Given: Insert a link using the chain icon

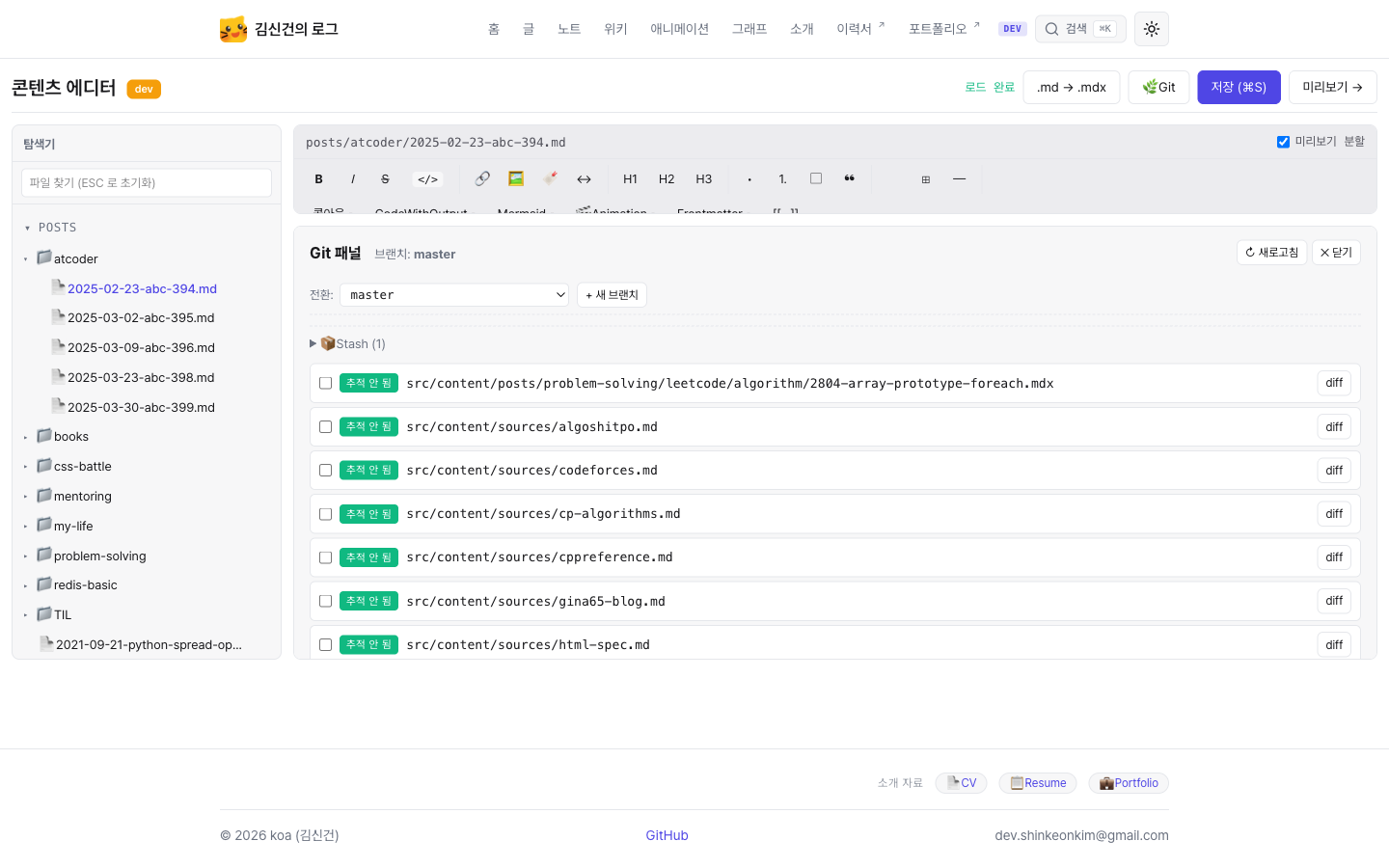Looking at the screenshot, I should tap(482, 178).
